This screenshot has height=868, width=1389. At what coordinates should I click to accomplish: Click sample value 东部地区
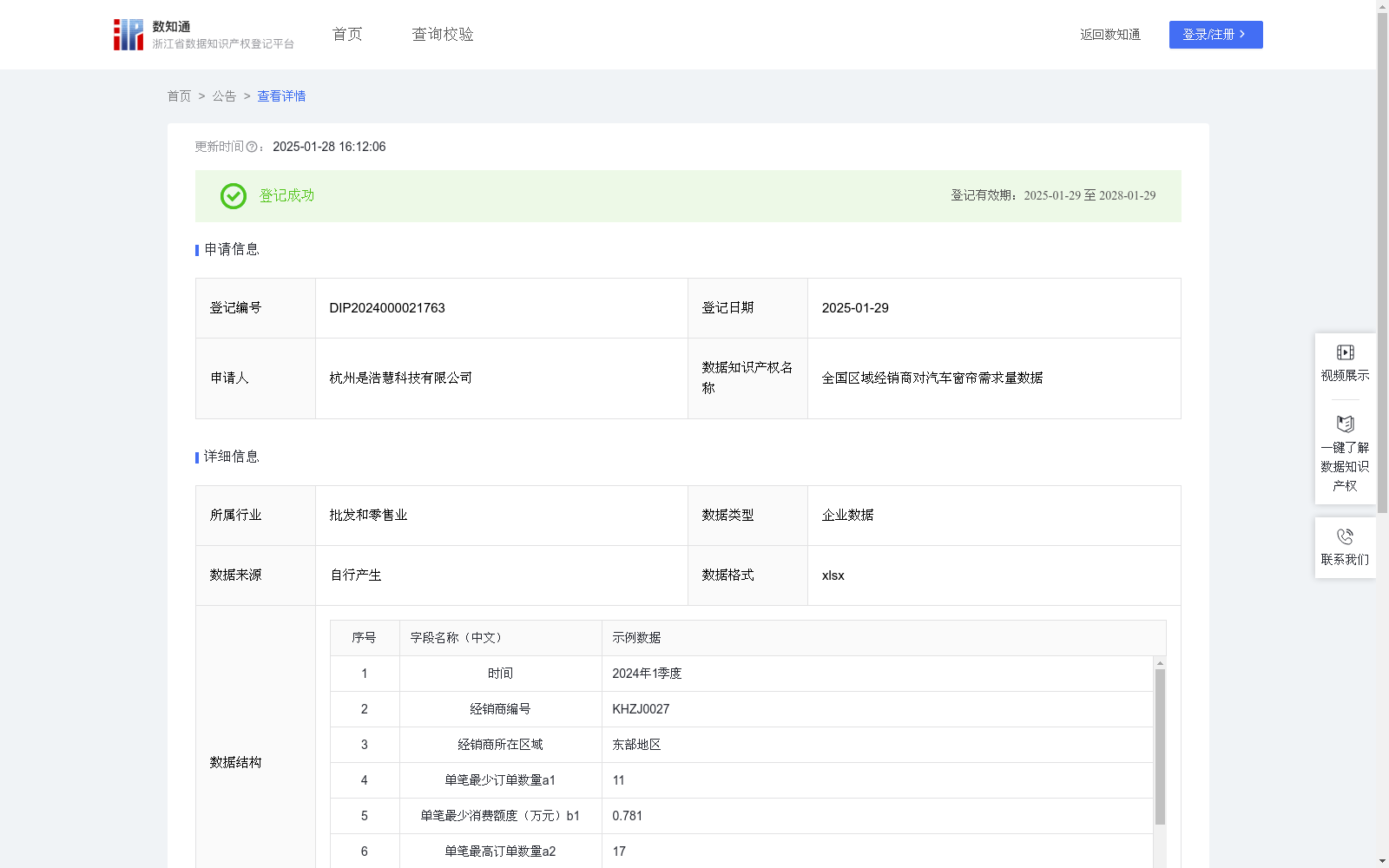pyautogui.click(x=636, y=745)
